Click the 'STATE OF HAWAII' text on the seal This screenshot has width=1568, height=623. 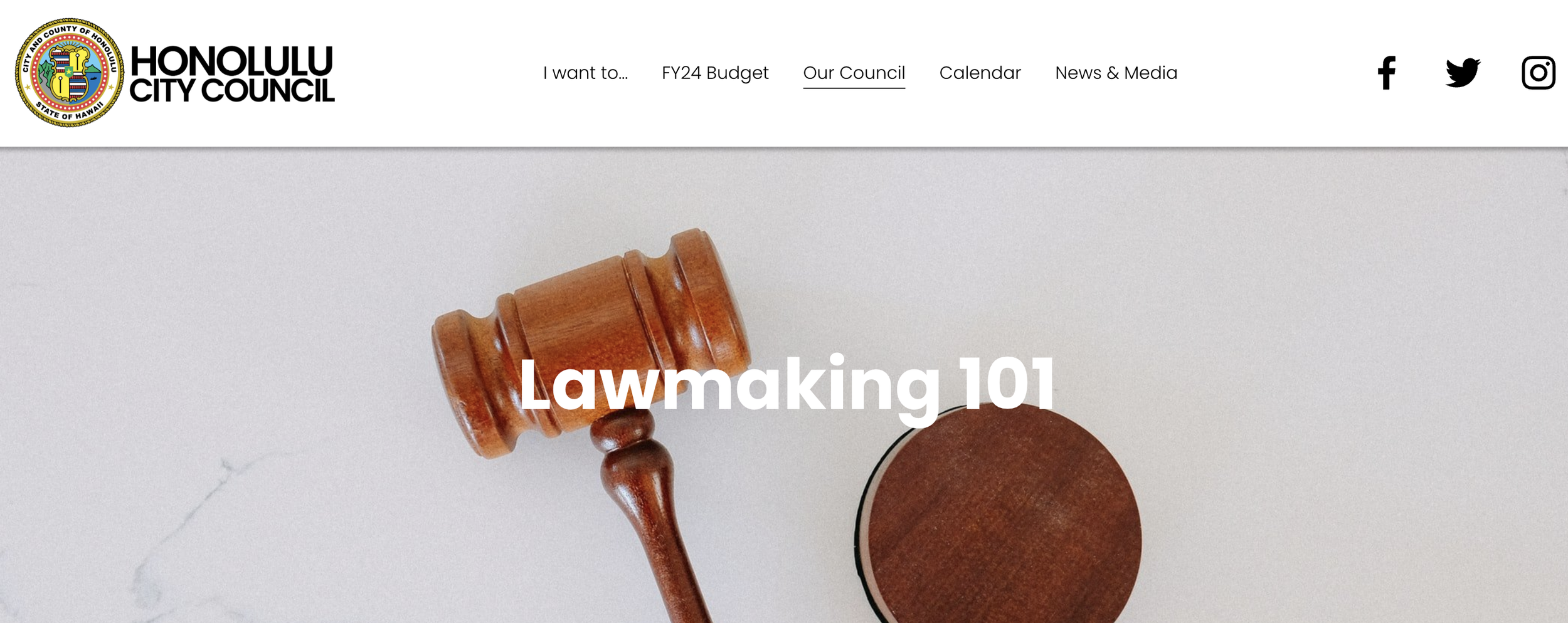pos(70,113)
